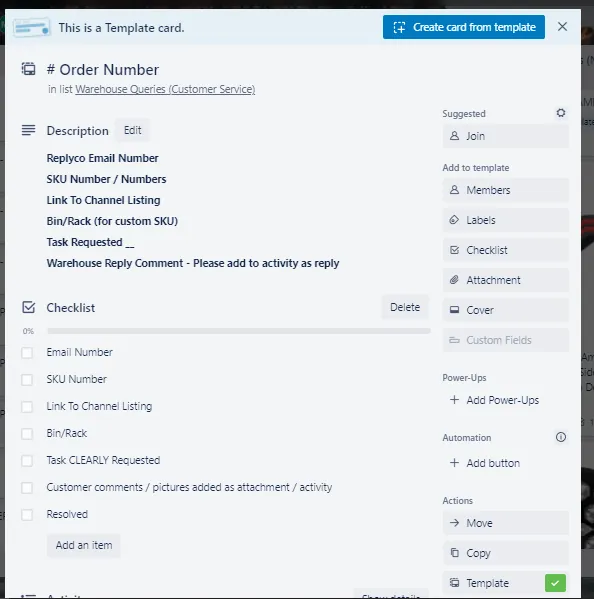Move the card to another list
The image size is (594, 599).
[505, 523]
